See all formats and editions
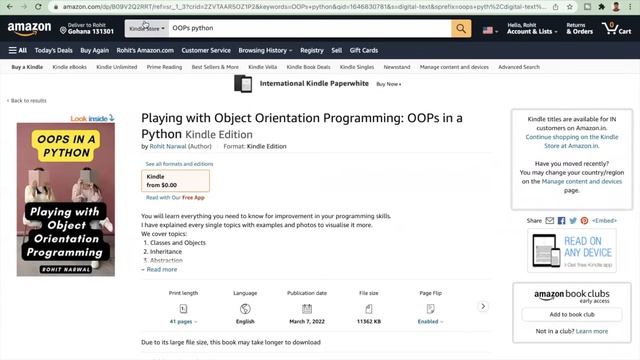 point(179,164)
